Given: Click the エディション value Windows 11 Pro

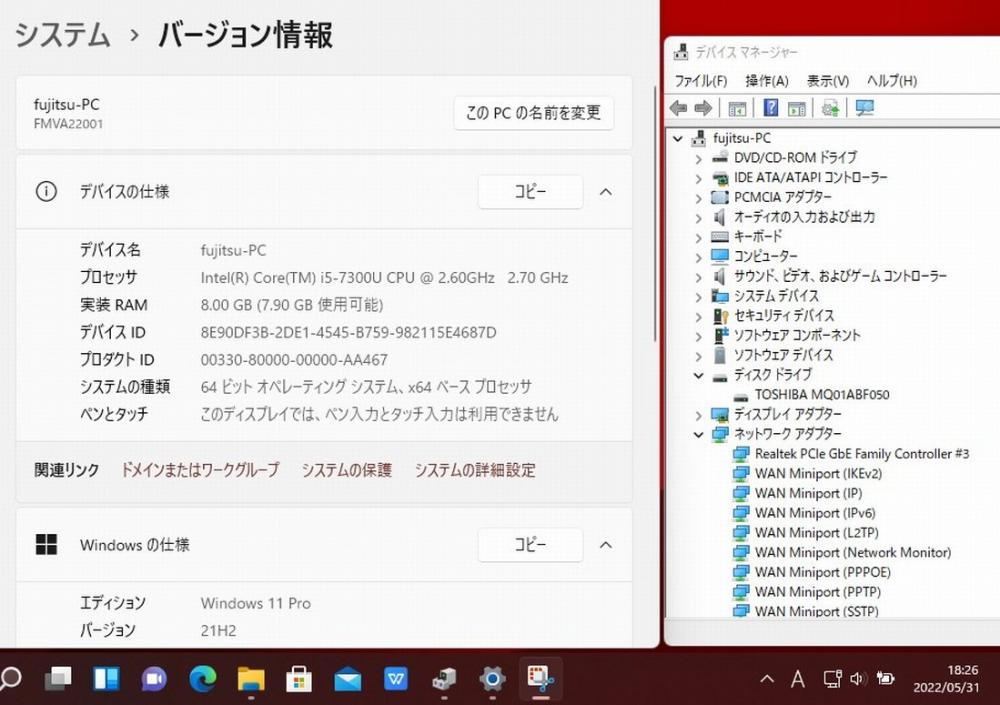Looking at the screenshot, I should pos(256,603).
